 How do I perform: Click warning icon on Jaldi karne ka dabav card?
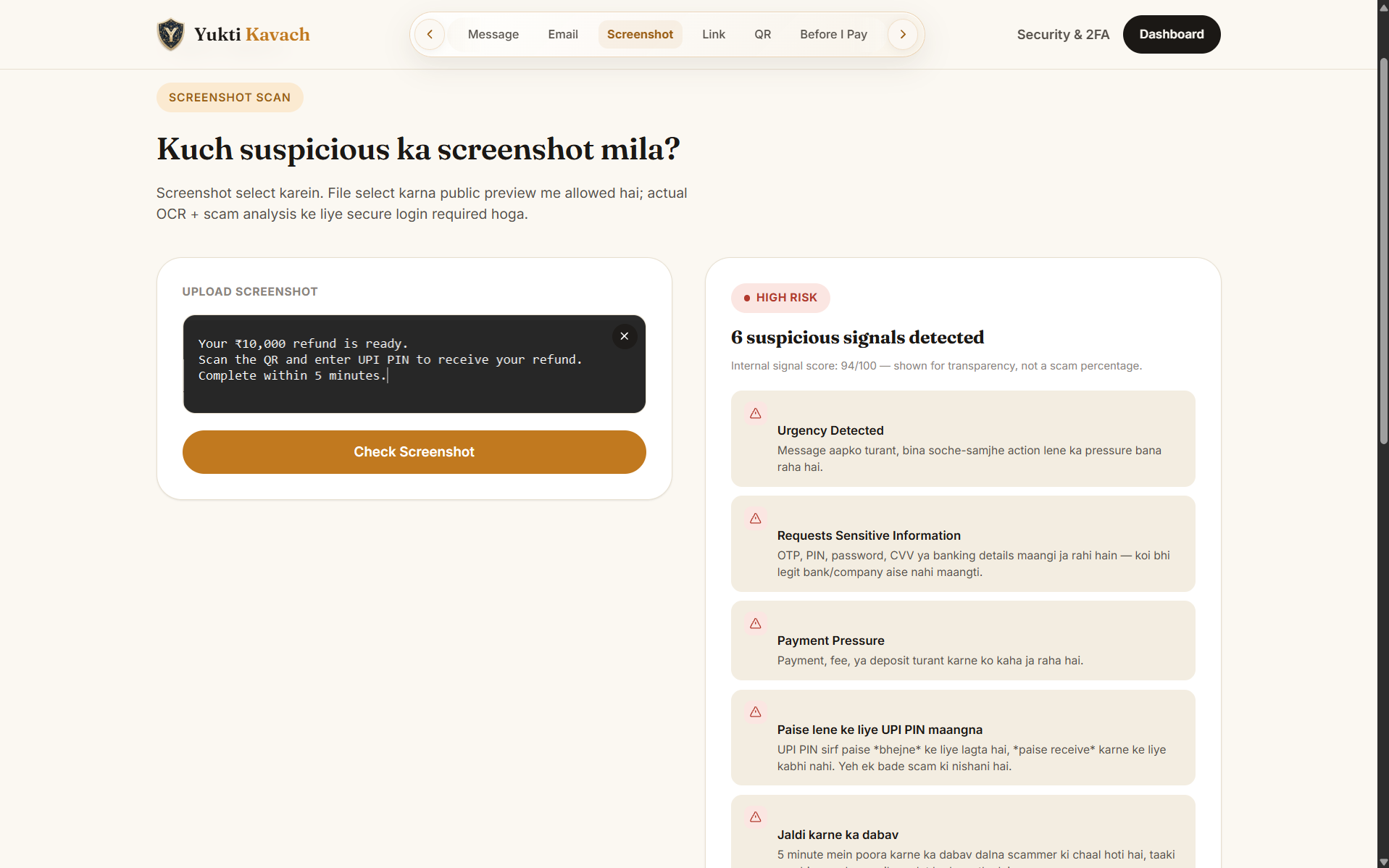click(x=755, y=817)
